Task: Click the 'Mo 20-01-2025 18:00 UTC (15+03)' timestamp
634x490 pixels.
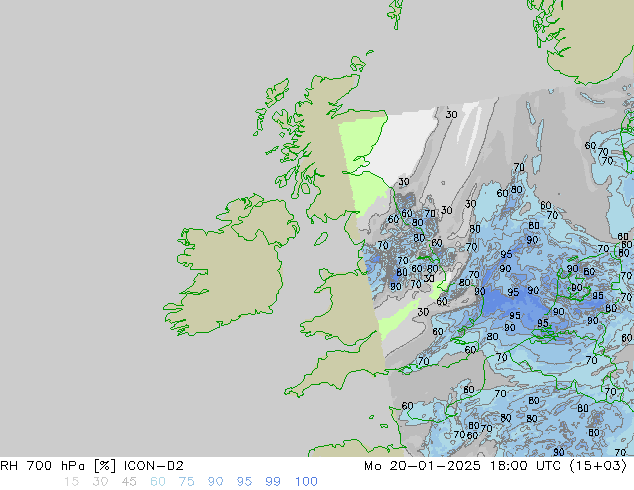Action: pos(496,466)
